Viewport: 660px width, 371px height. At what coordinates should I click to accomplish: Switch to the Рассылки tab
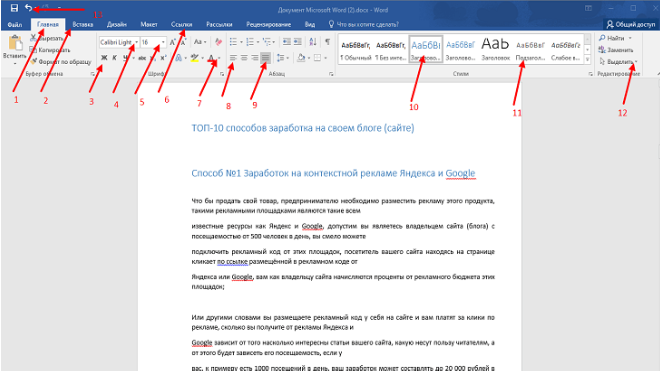[219, 24]
